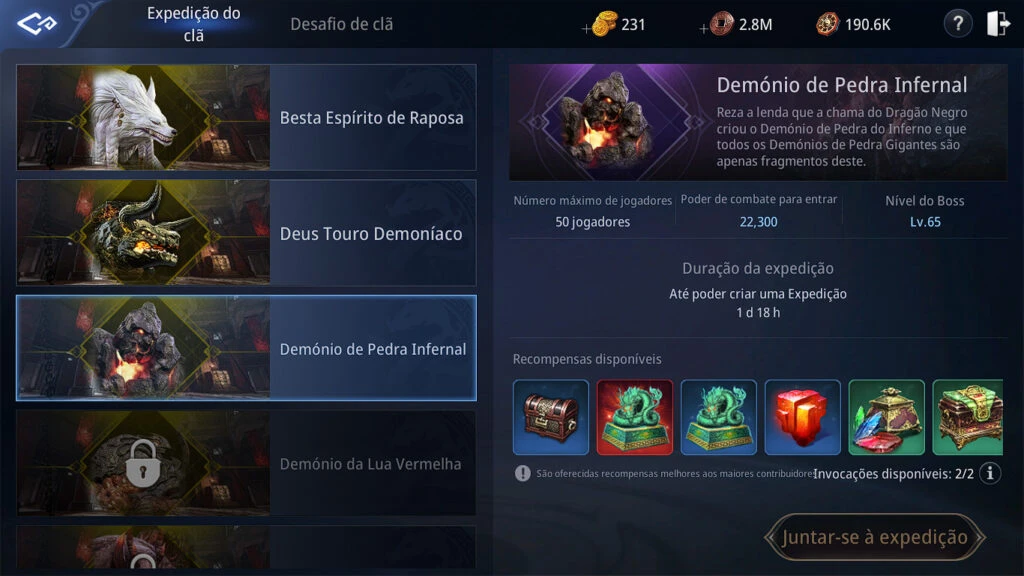The height and width of the screenshot is (576, 1024).
Task: Open the help question mark icon
Action: [x=957, y=24]
